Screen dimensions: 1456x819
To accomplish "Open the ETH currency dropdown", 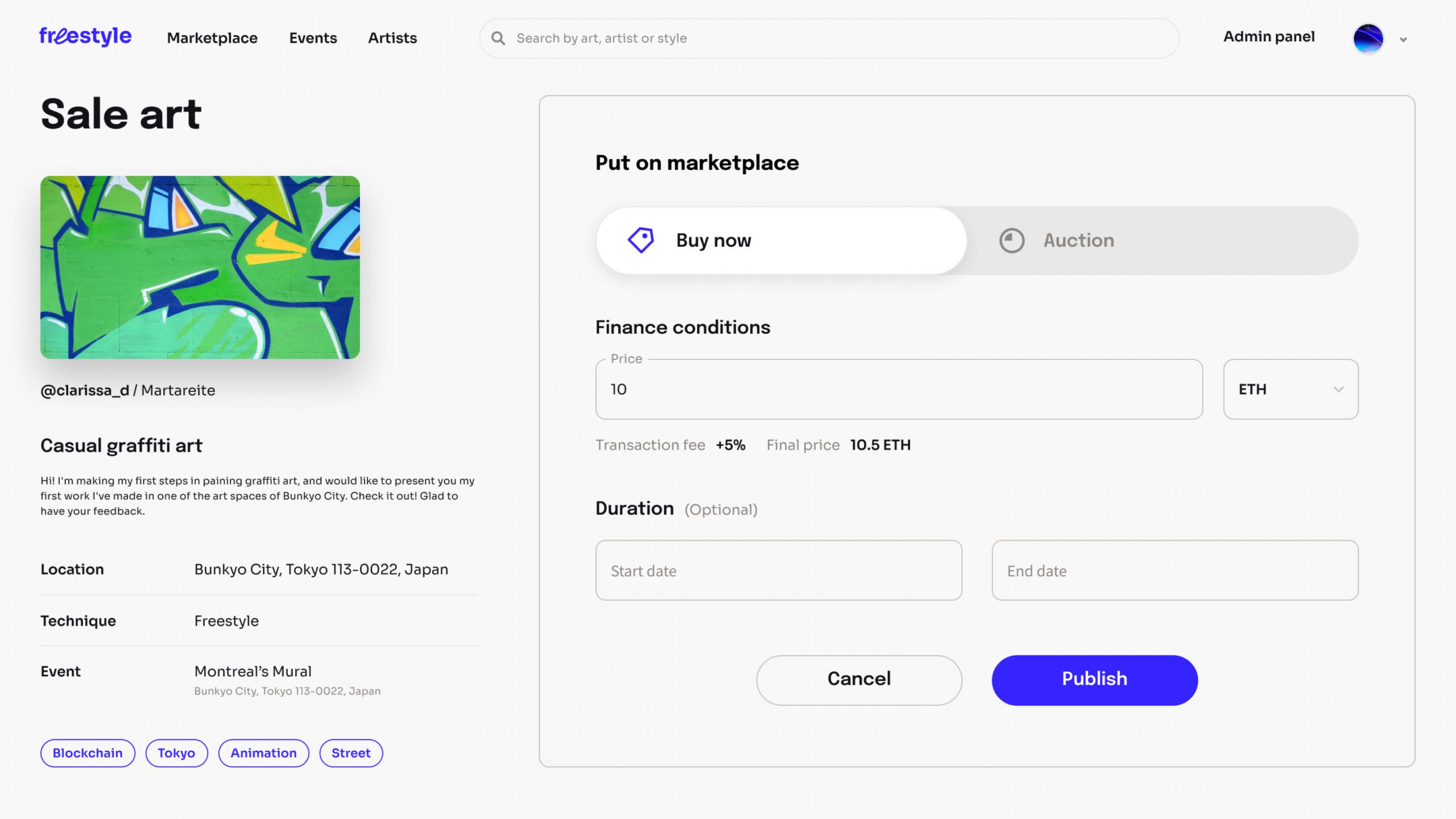I will tap(1290, 389).
